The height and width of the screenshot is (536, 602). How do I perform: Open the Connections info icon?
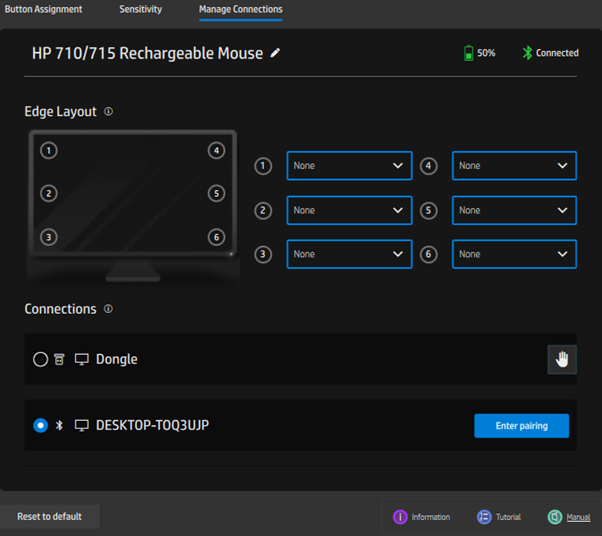[x=109, y=309]
